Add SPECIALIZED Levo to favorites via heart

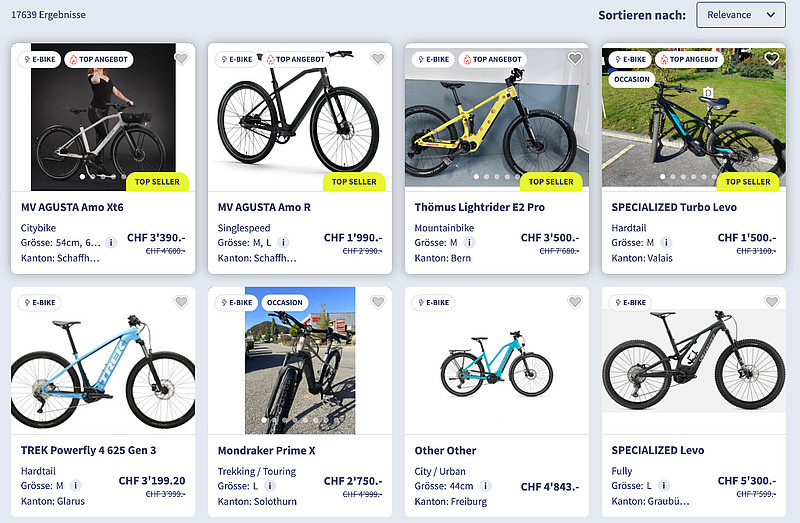click(772, 302)
